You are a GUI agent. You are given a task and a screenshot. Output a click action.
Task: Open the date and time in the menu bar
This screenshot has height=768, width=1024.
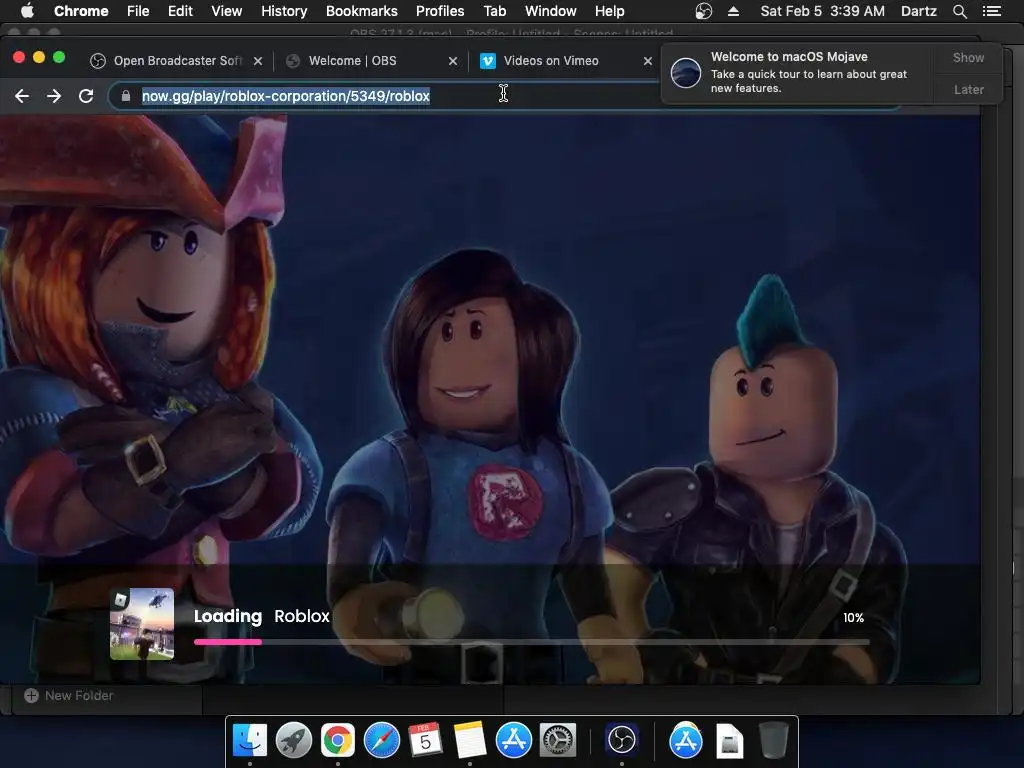822,11
